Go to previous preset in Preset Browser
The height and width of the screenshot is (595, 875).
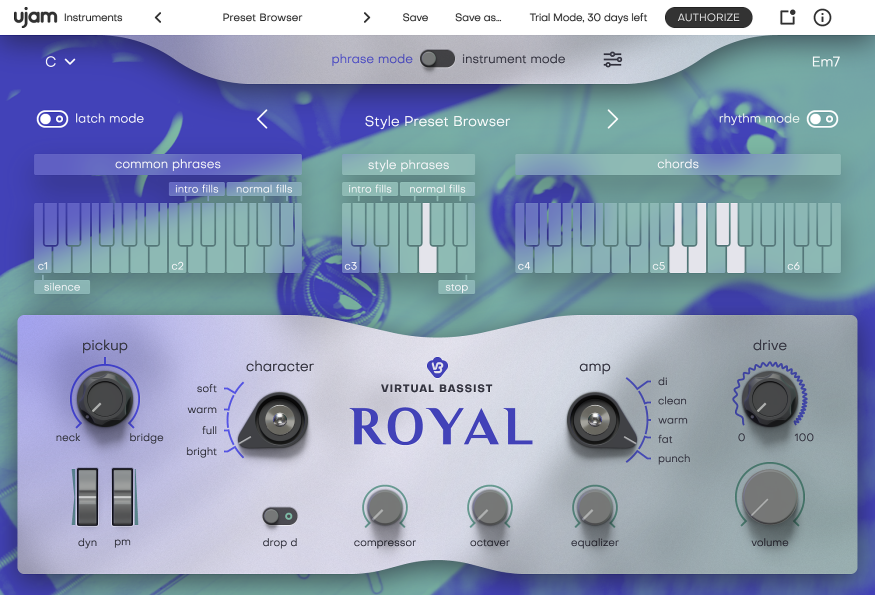point(158,18)
